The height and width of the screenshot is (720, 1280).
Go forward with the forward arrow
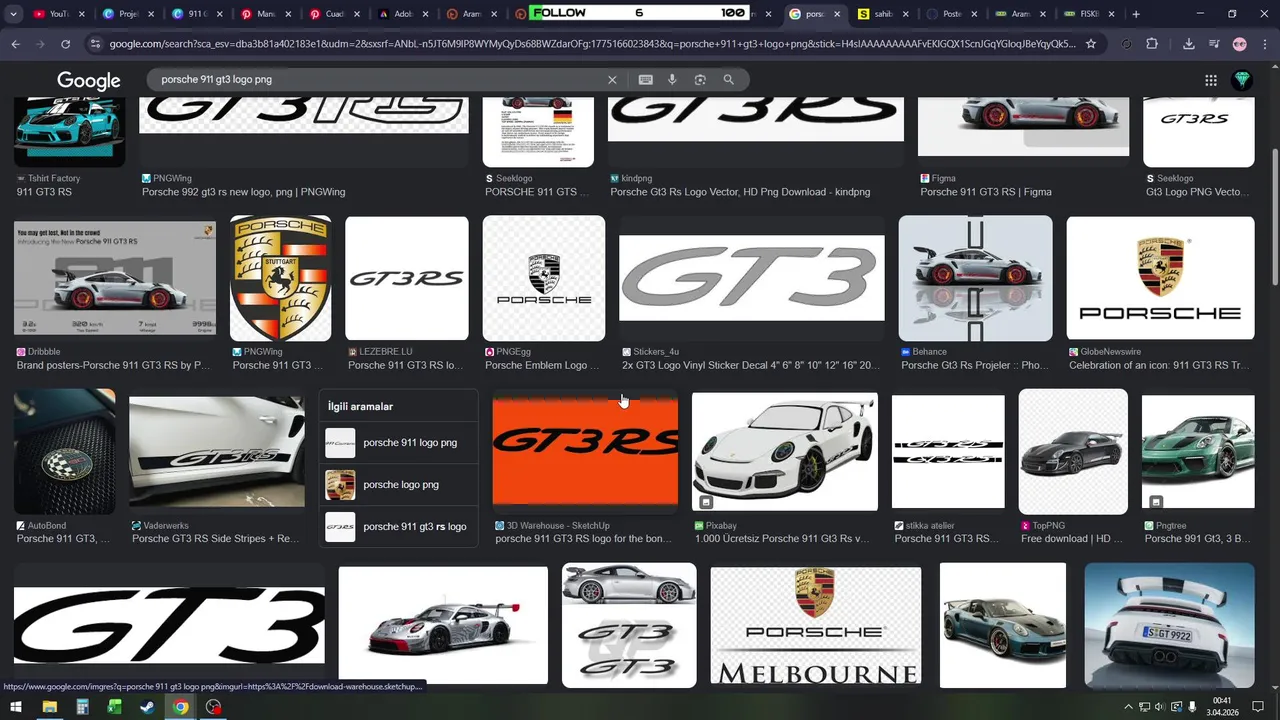pyautogui.click(x=40, y=44)
